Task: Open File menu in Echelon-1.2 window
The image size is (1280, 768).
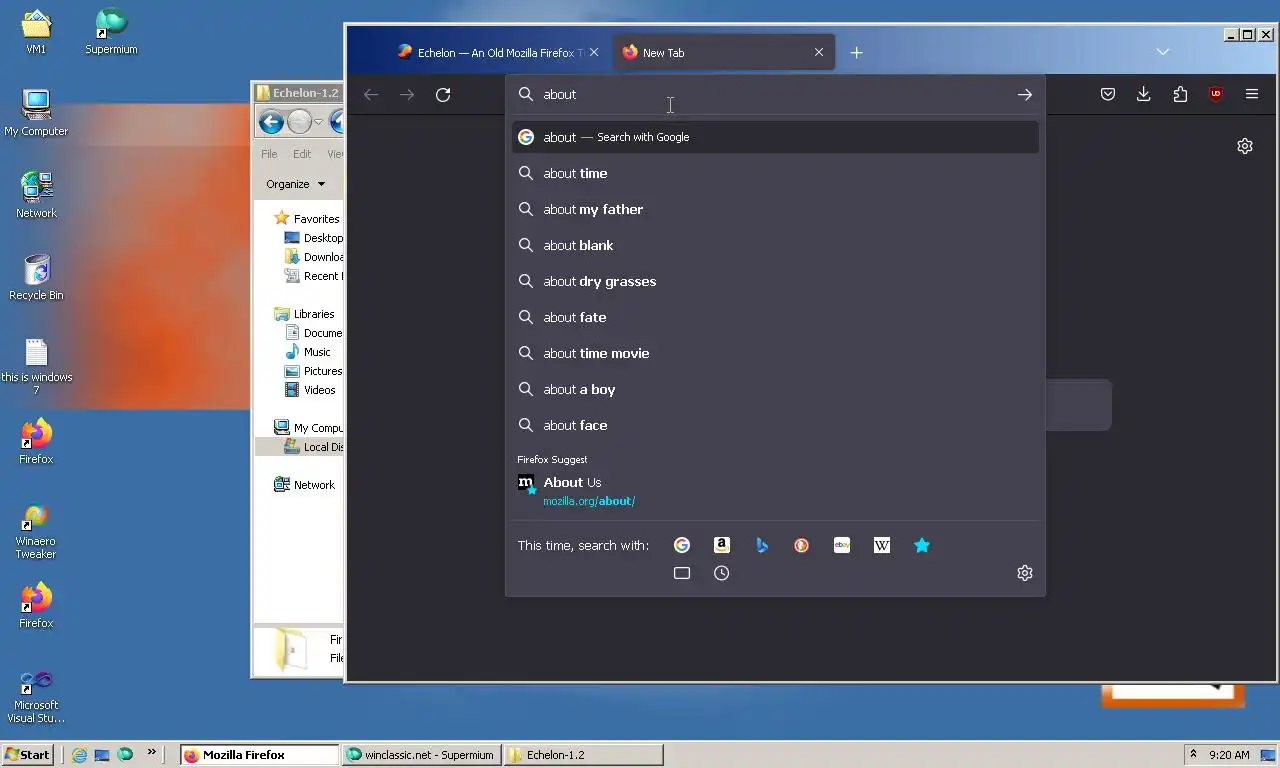Action: point(269,154)
